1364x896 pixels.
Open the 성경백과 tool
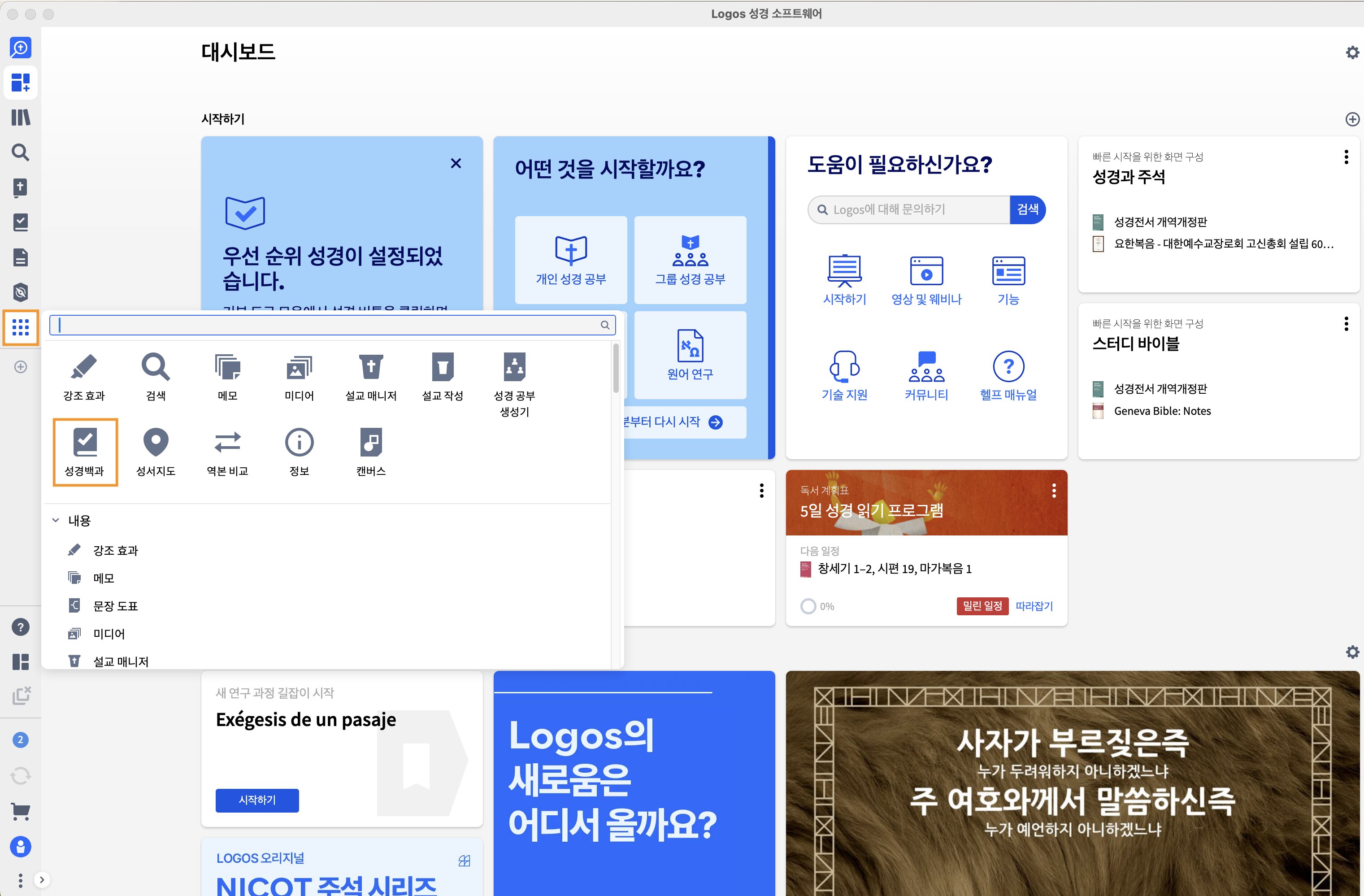85,452
